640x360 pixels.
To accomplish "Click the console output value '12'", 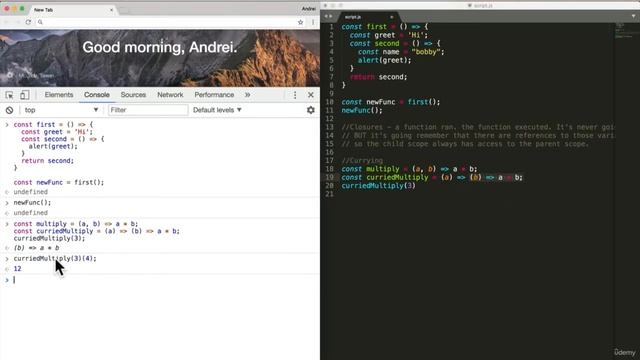I will coord(17,269).
